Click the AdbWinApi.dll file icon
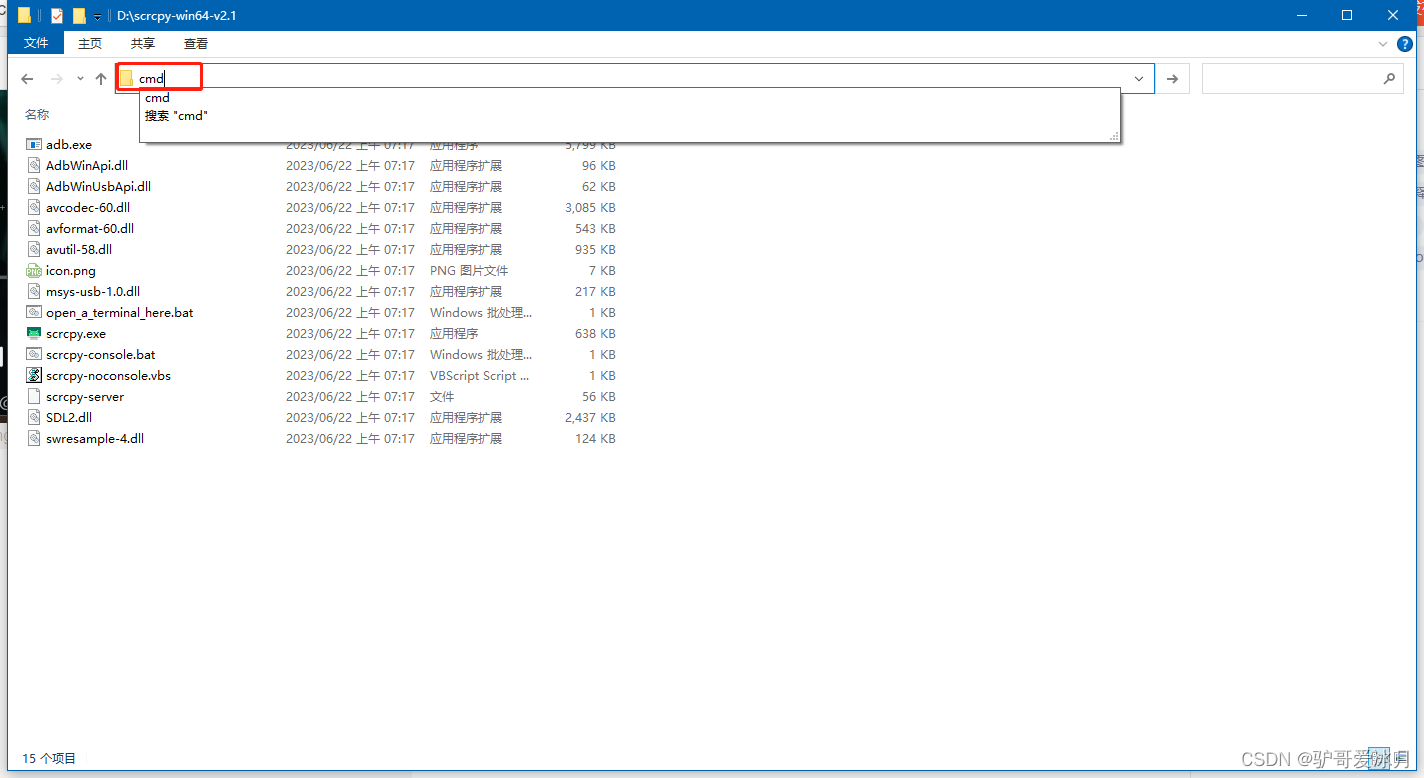 [x=34, y=166]
